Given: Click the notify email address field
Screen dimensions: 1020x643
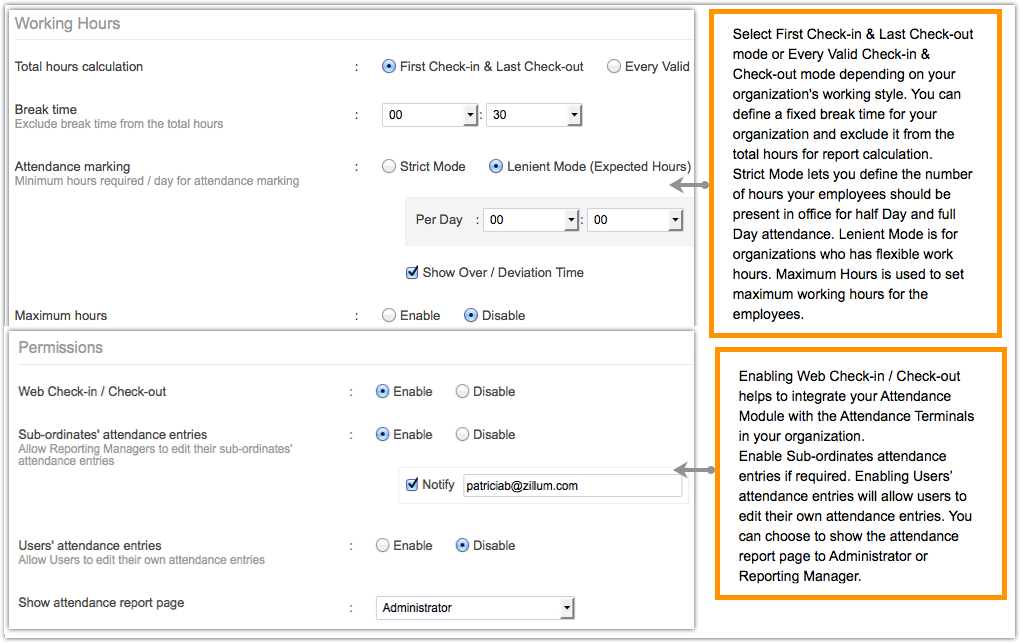Looking at the screenshot, I should [x=572, y=486].
